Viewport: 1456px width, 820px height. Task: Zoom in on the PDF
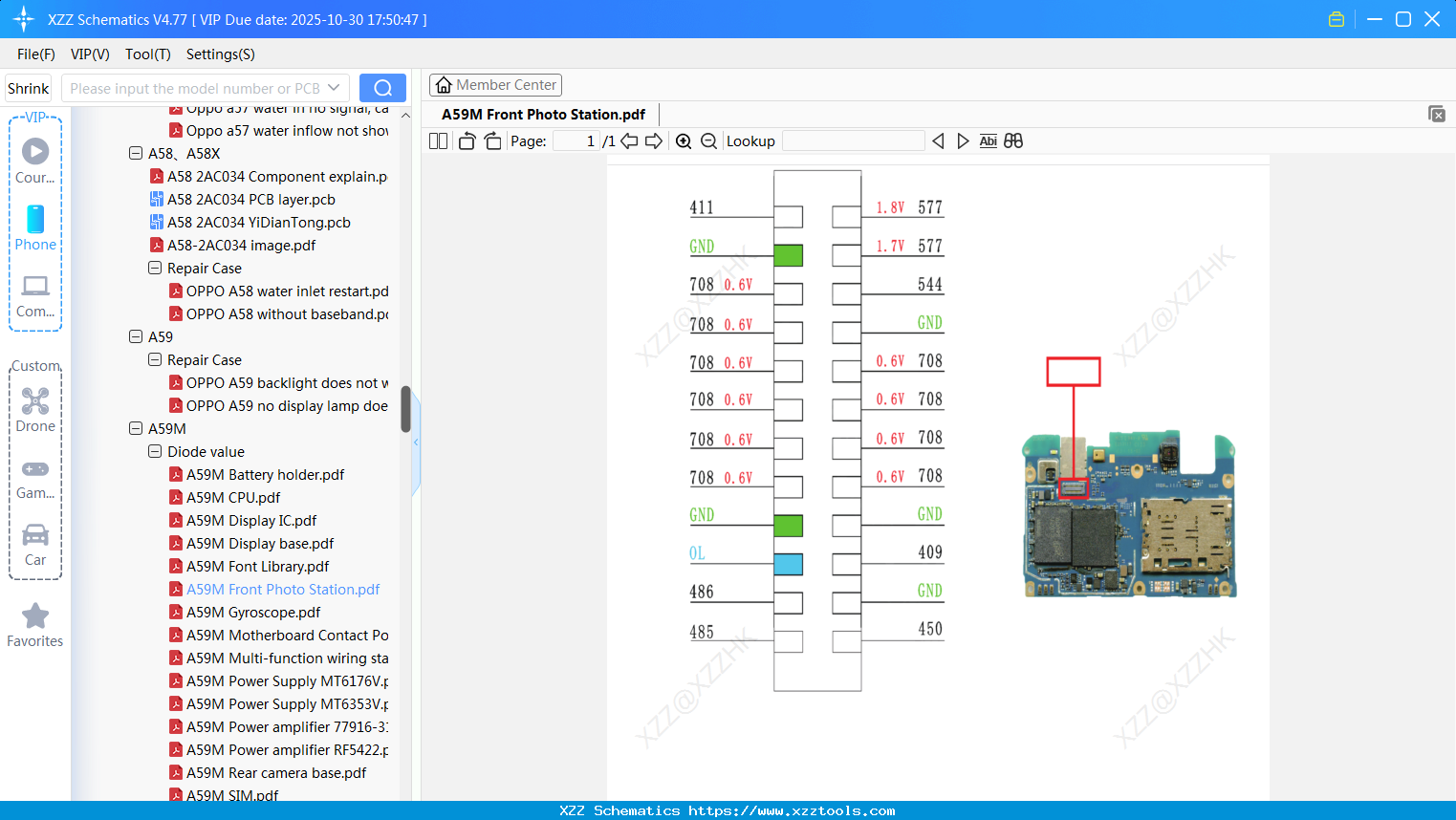click(684, 141)
